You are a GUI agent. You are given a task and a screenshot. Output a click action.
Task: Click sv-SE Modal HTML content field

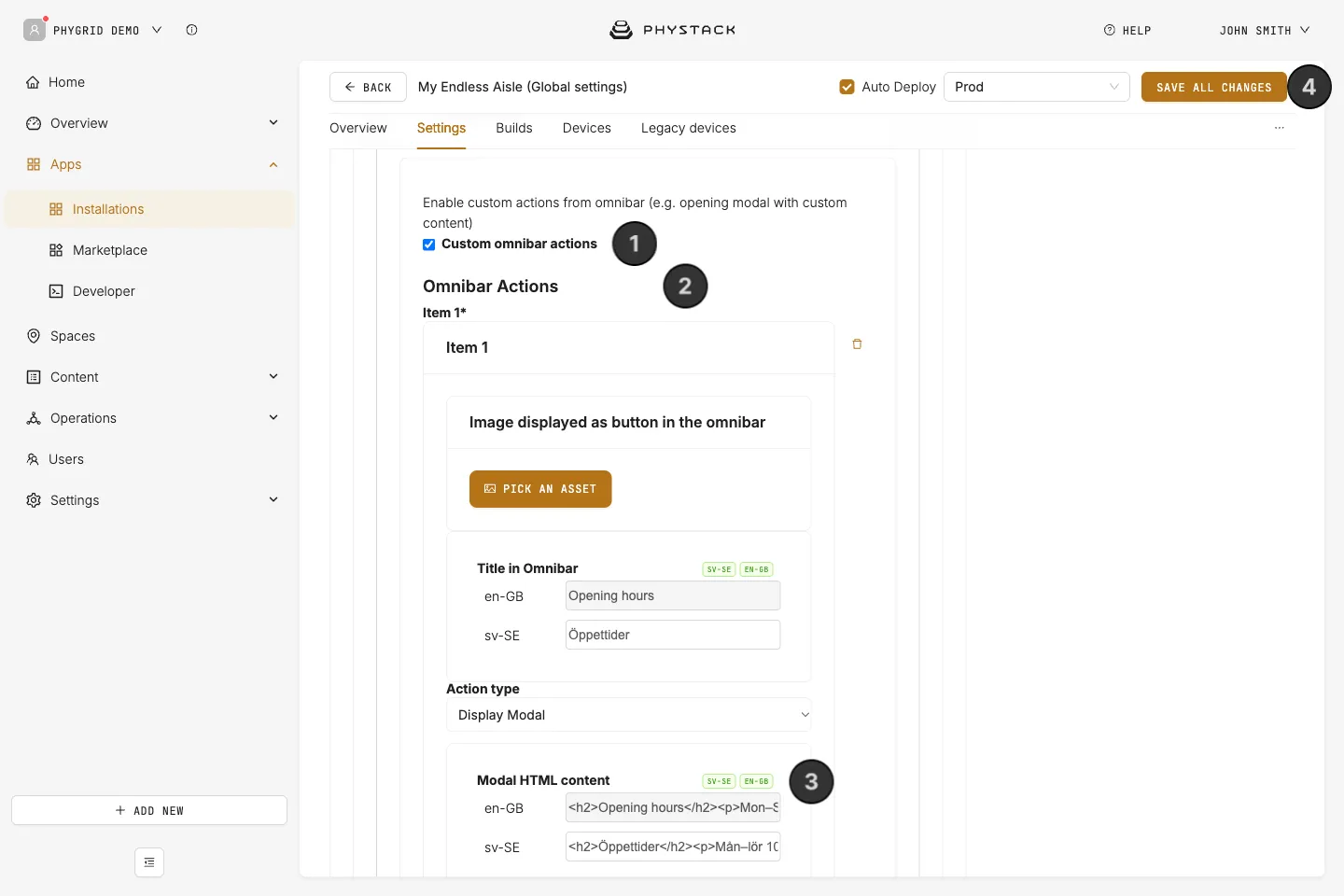pos(673,847)
